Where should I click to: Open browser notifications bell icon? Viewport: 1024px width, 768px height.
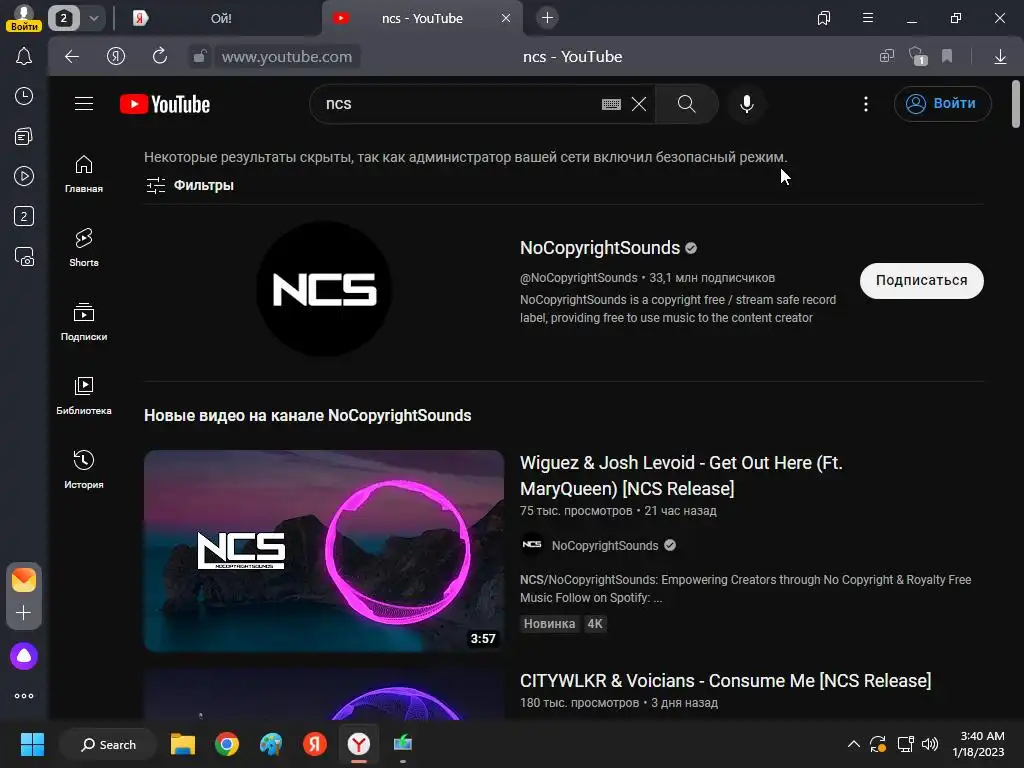point(24,57)
